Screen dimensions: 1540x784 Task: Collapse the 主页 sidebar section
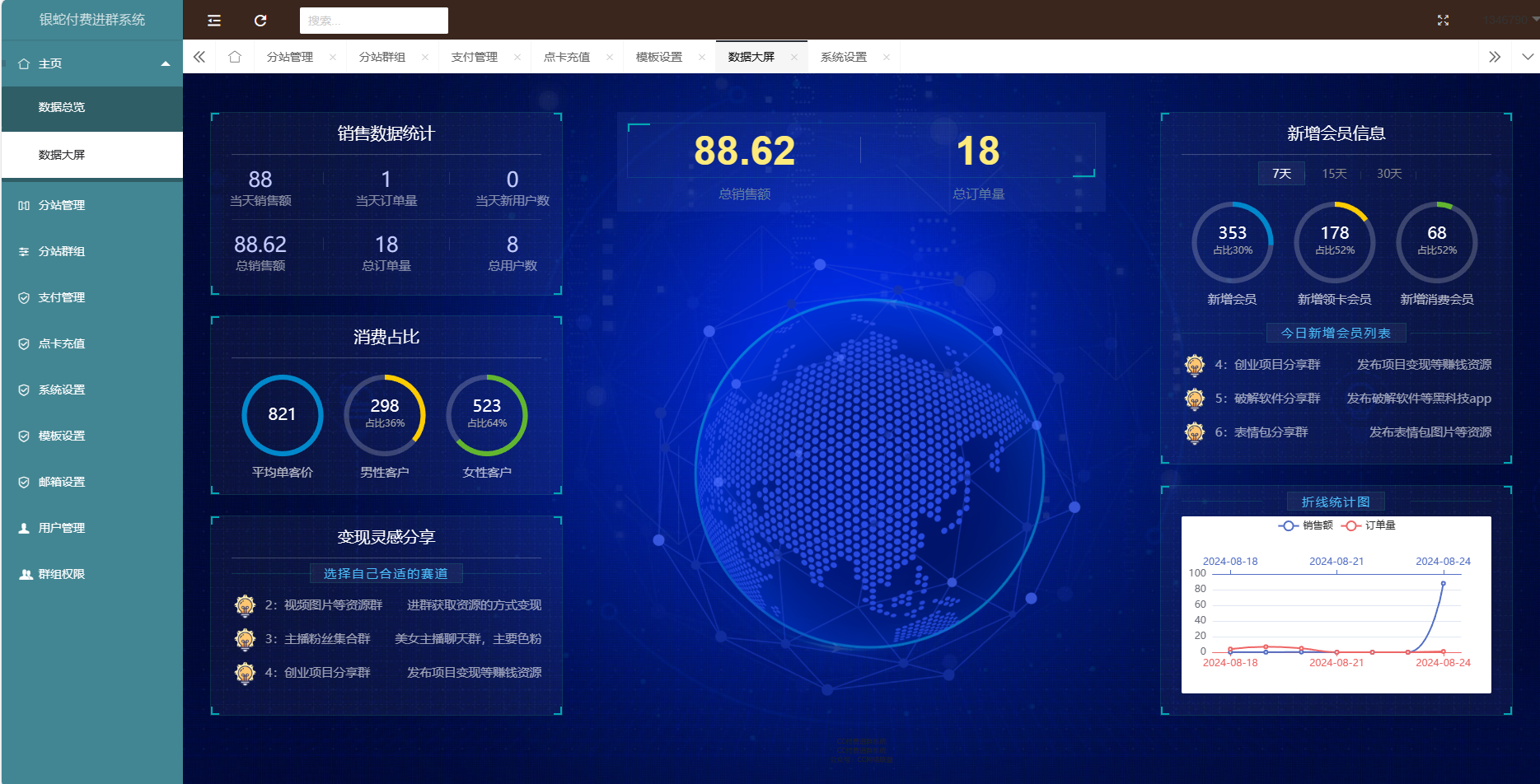tap(166, 63)
